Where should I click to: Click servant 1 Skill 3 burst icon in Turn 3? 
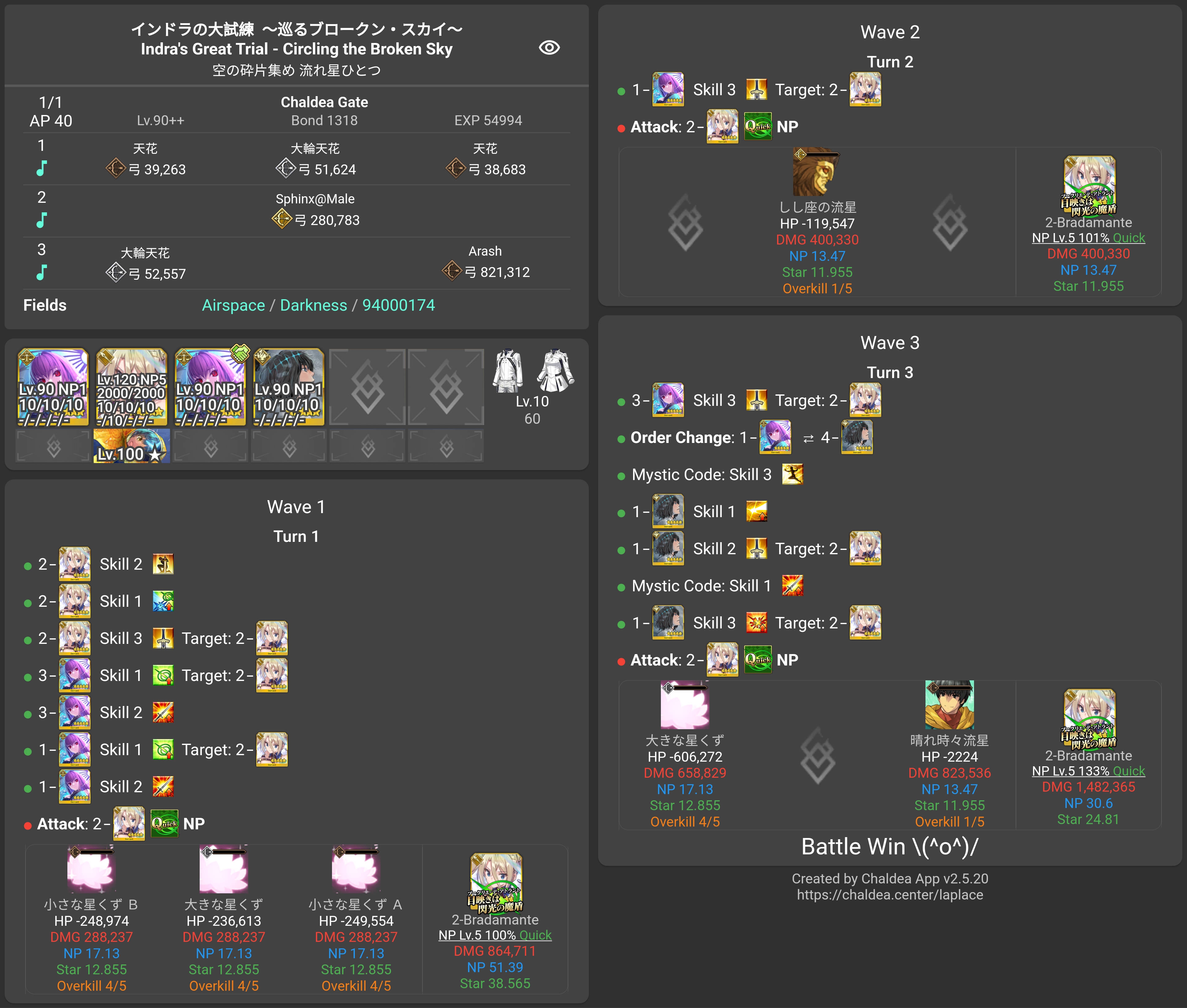757,623
